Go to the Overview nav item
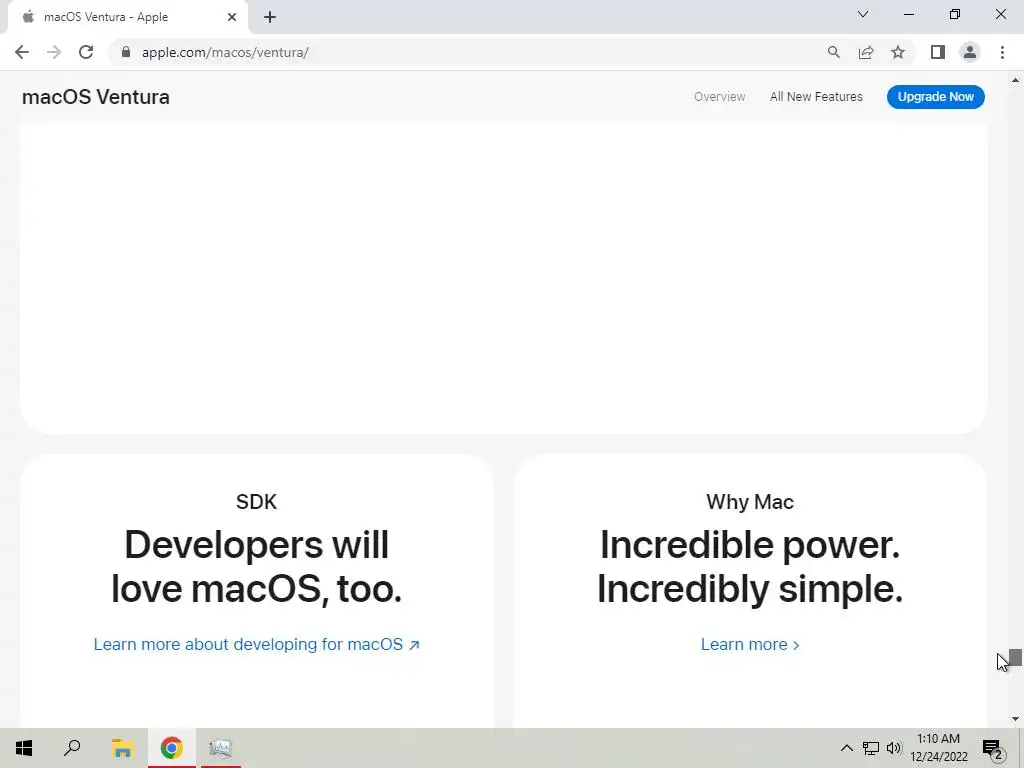Image resolution: width=1024 pixels, height=768 pixels. point(719,97)
